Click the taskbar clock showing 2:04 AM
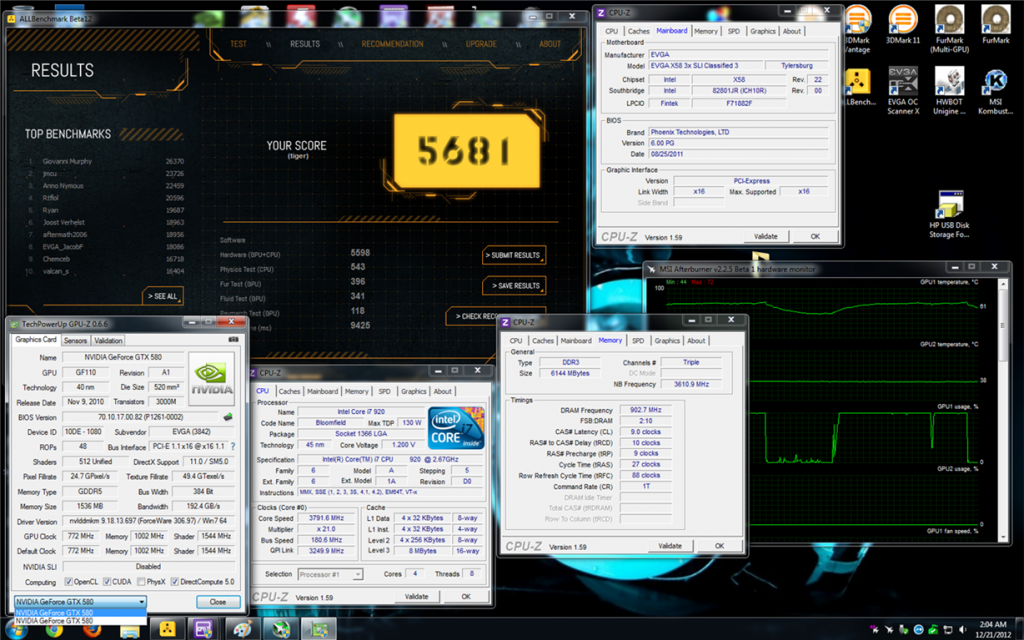This screenshot has height=640, width=1024. (993, 630)
